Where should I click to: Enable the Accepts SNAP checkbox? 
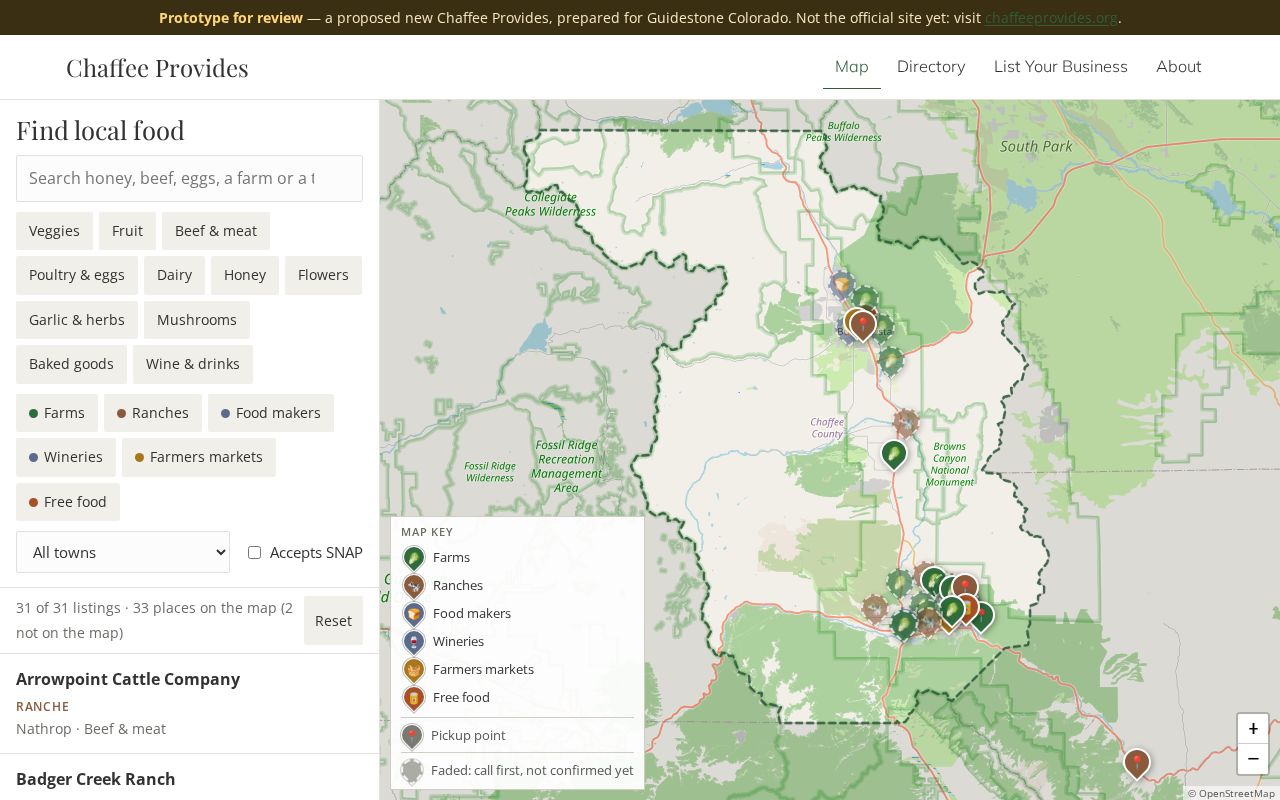pos(254,553)
